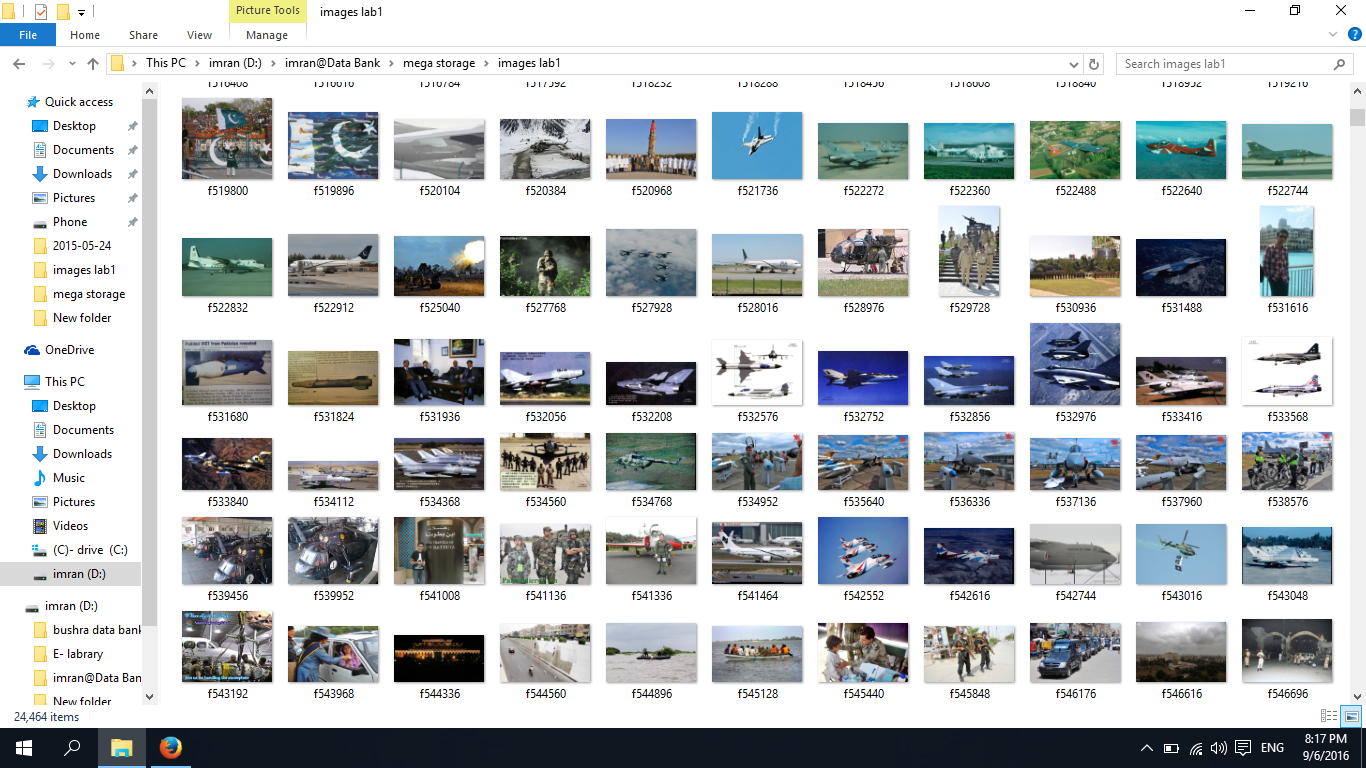
Task: Click the Properties quick access icon
Action: click(40, 12)
